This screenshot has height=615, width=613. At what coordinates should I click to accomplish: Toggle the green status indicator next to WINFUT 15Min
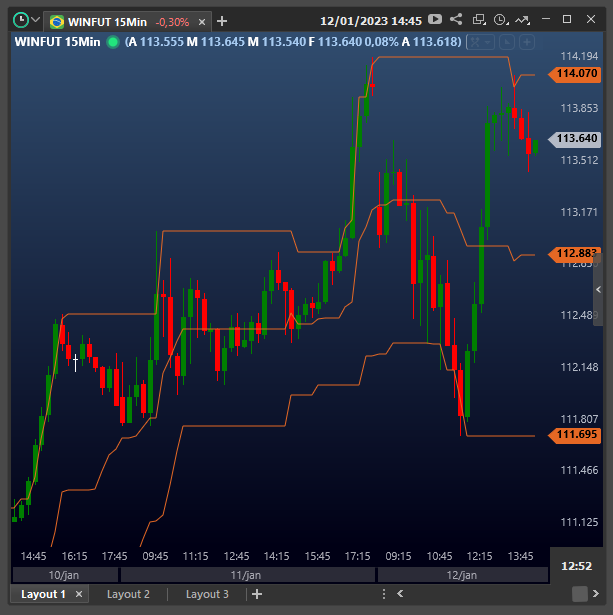tap(113, 42)
